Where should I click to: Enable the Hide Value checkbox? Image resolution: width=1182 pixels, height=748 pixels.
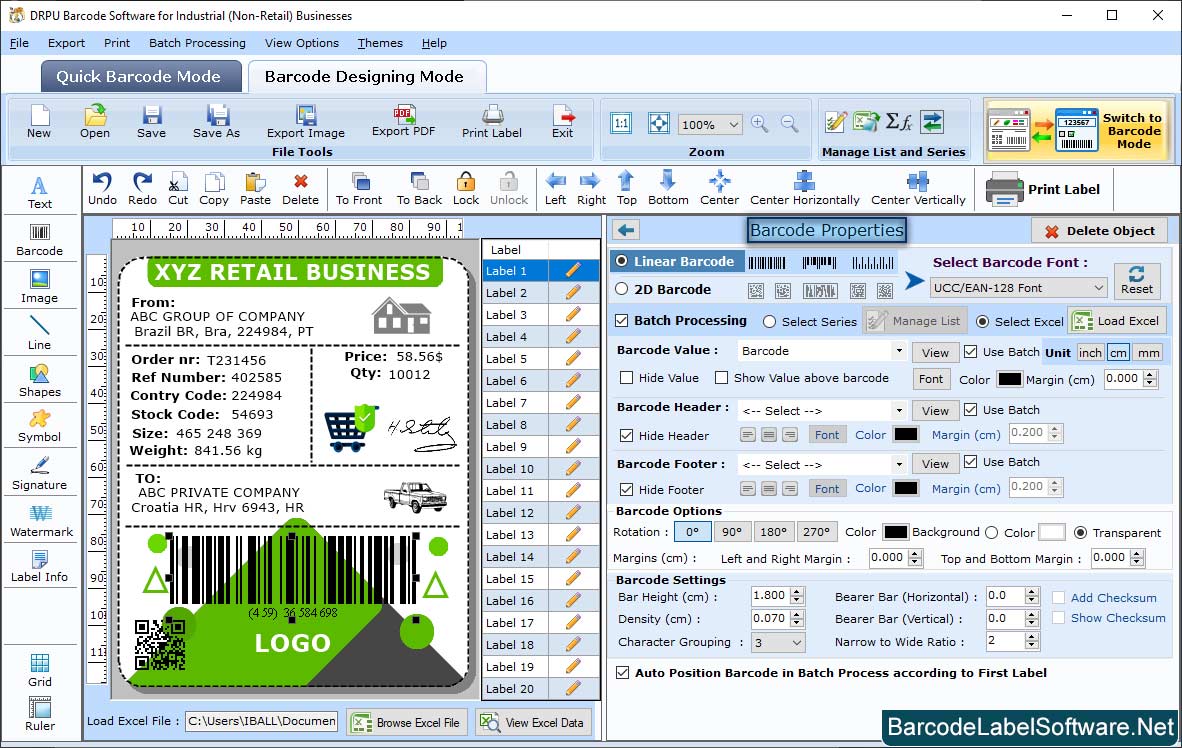coord(627,378)
